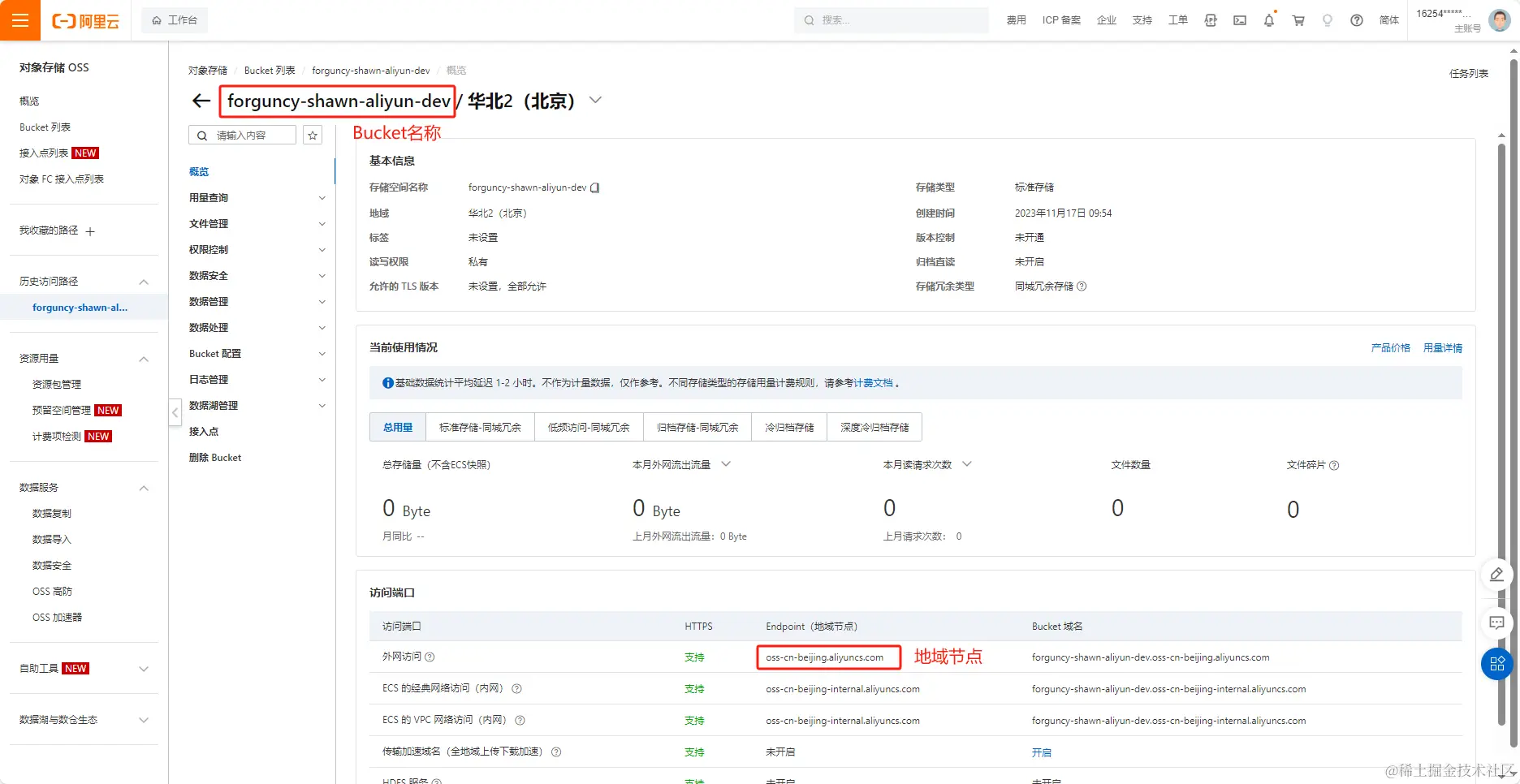Open OSS 加速器 in the sidebar
The image size is (1520, 784).
point(57,618)
